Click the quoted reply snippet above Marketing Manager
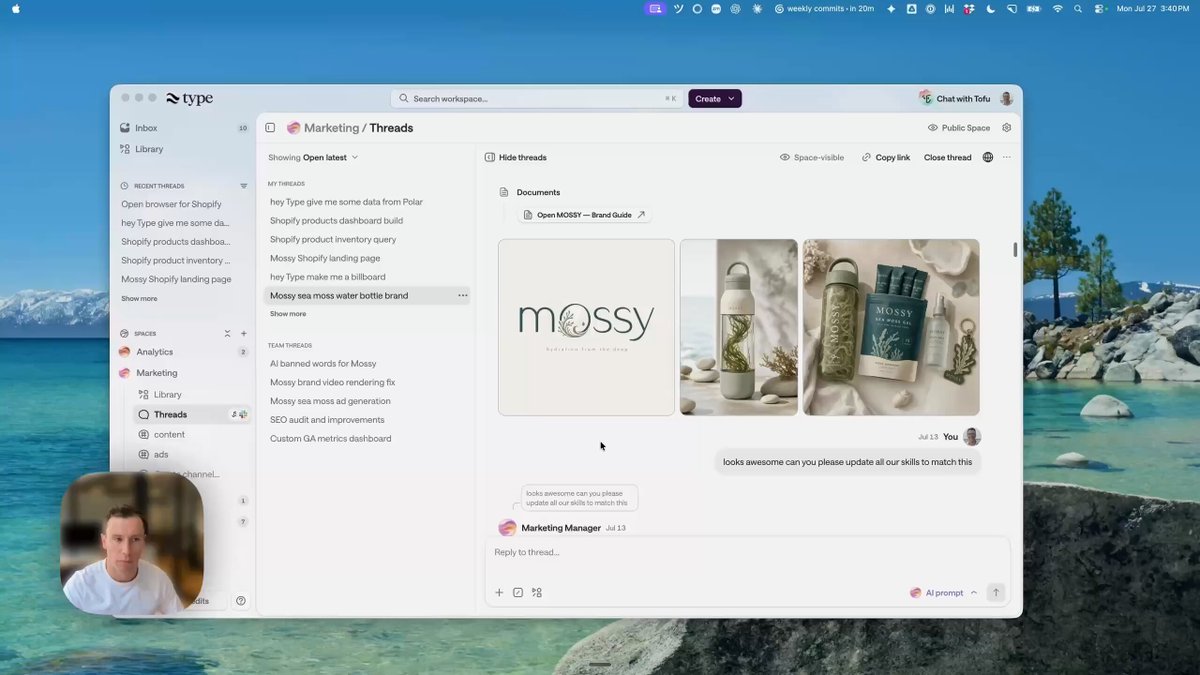Screen dimensions: 1200x675 coord(579,498)
